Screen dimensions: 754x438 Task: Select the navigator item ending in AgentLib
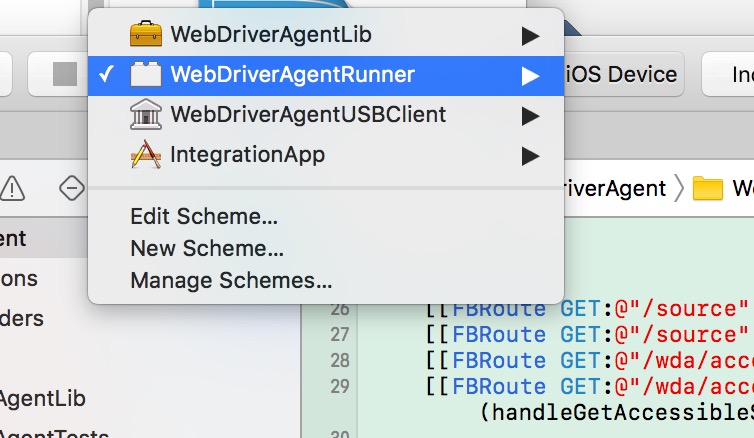[42, 399]
